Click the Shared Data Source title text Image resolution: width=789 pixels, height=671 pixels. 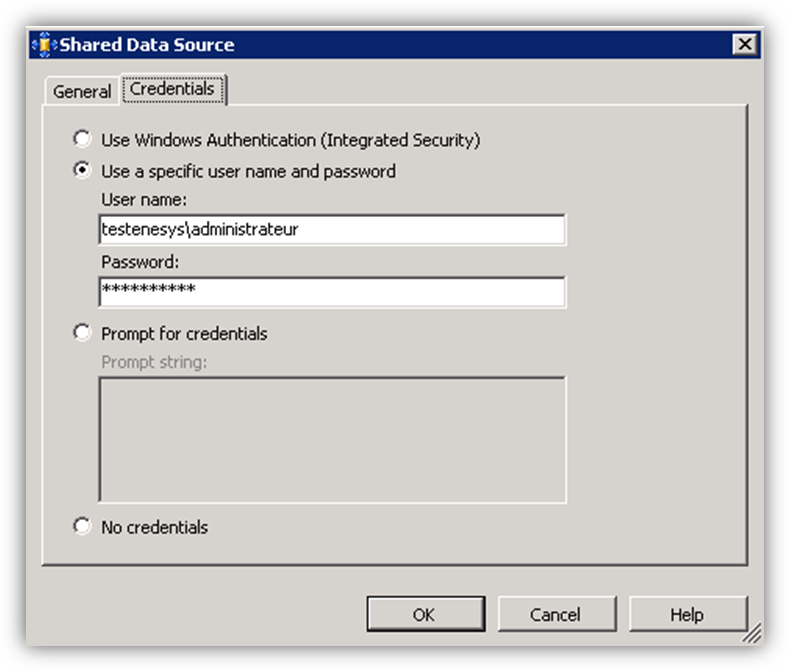pyautogui.click(x=147, y=45)
